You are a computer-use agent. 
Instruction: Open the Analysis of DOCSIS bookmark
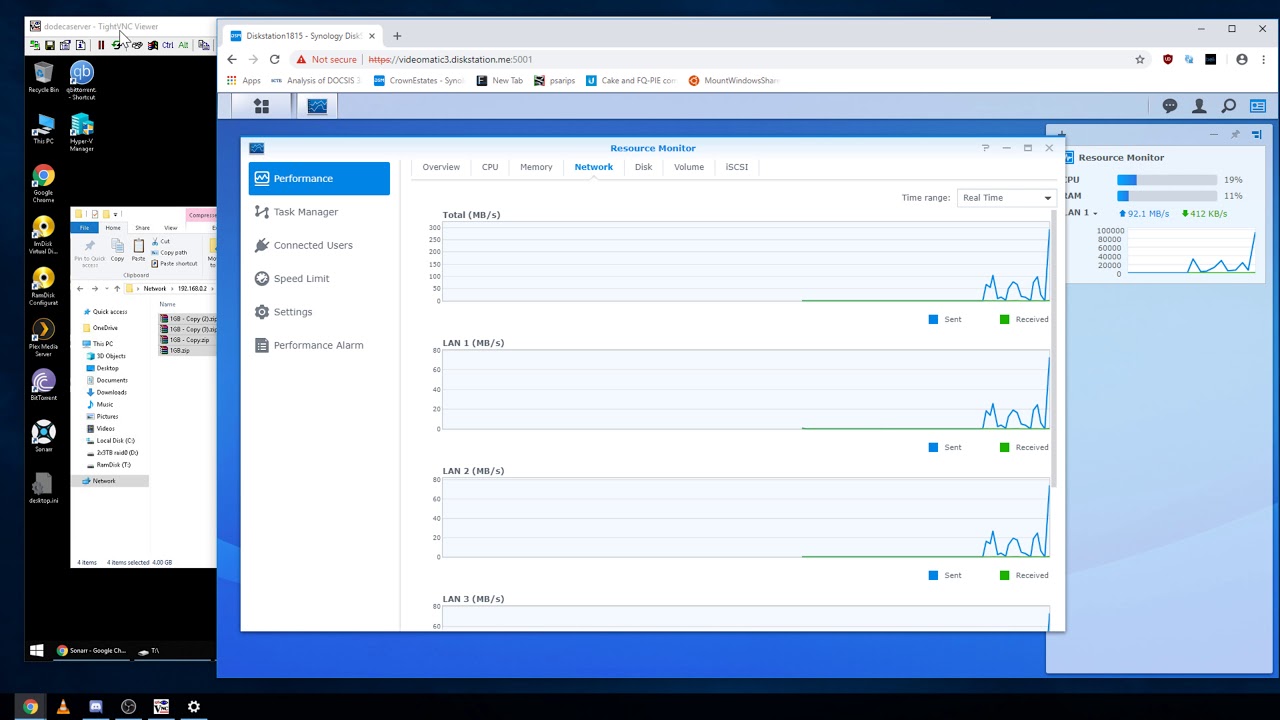tap(315, 80)
